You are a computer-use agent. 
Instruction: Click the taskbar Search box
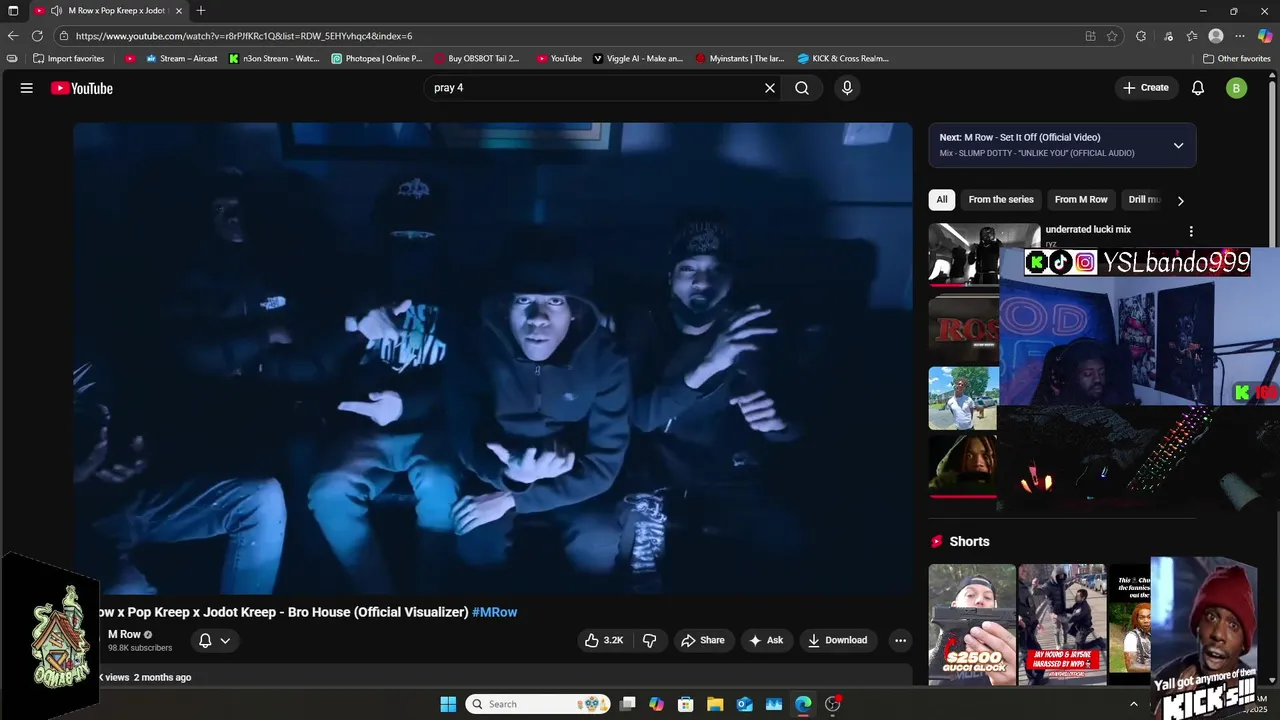540,704
